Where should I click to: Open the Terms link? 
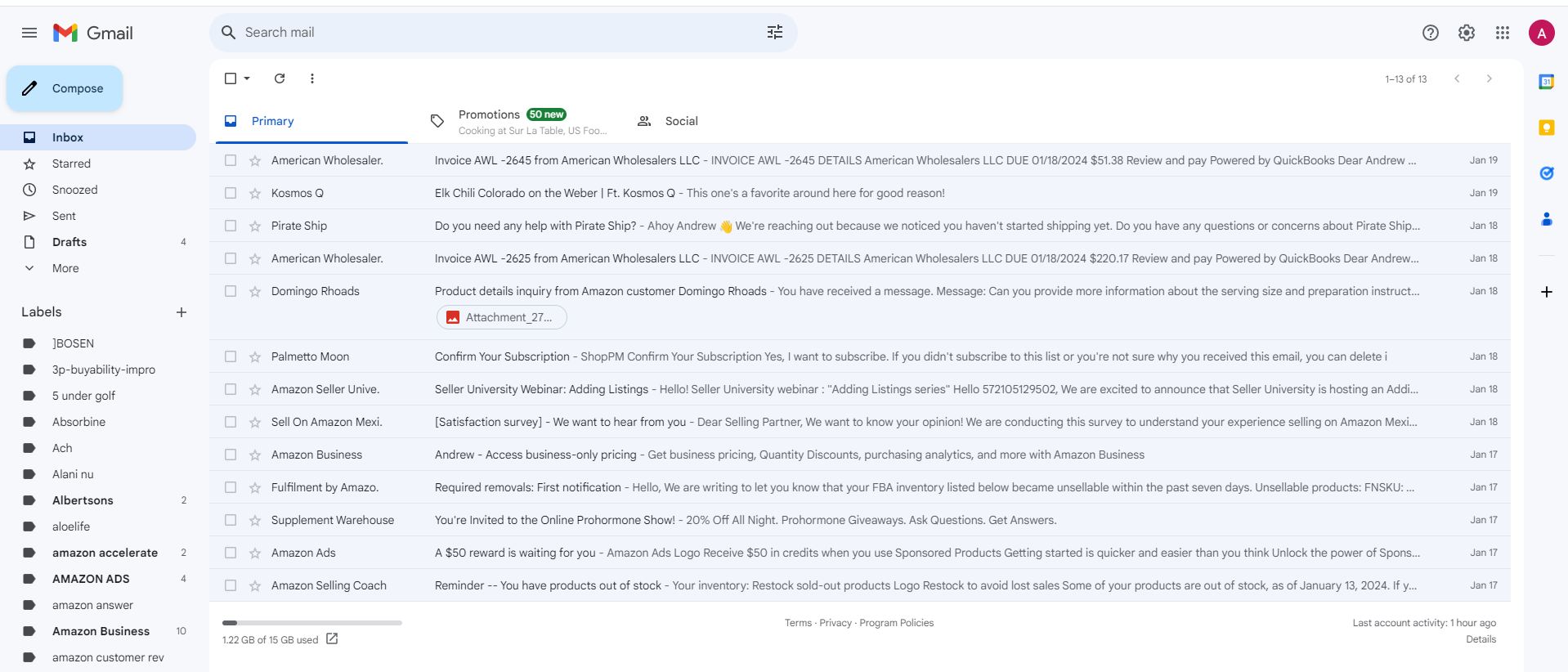(798, 623)
